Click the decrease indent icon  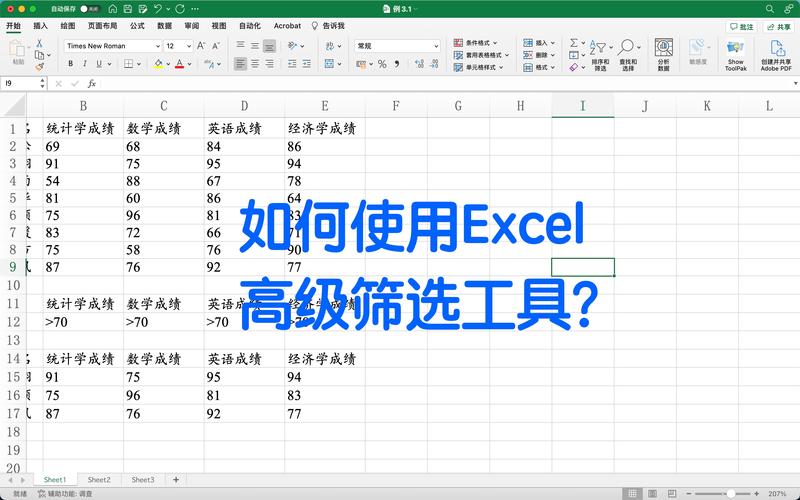pos(292,64)
